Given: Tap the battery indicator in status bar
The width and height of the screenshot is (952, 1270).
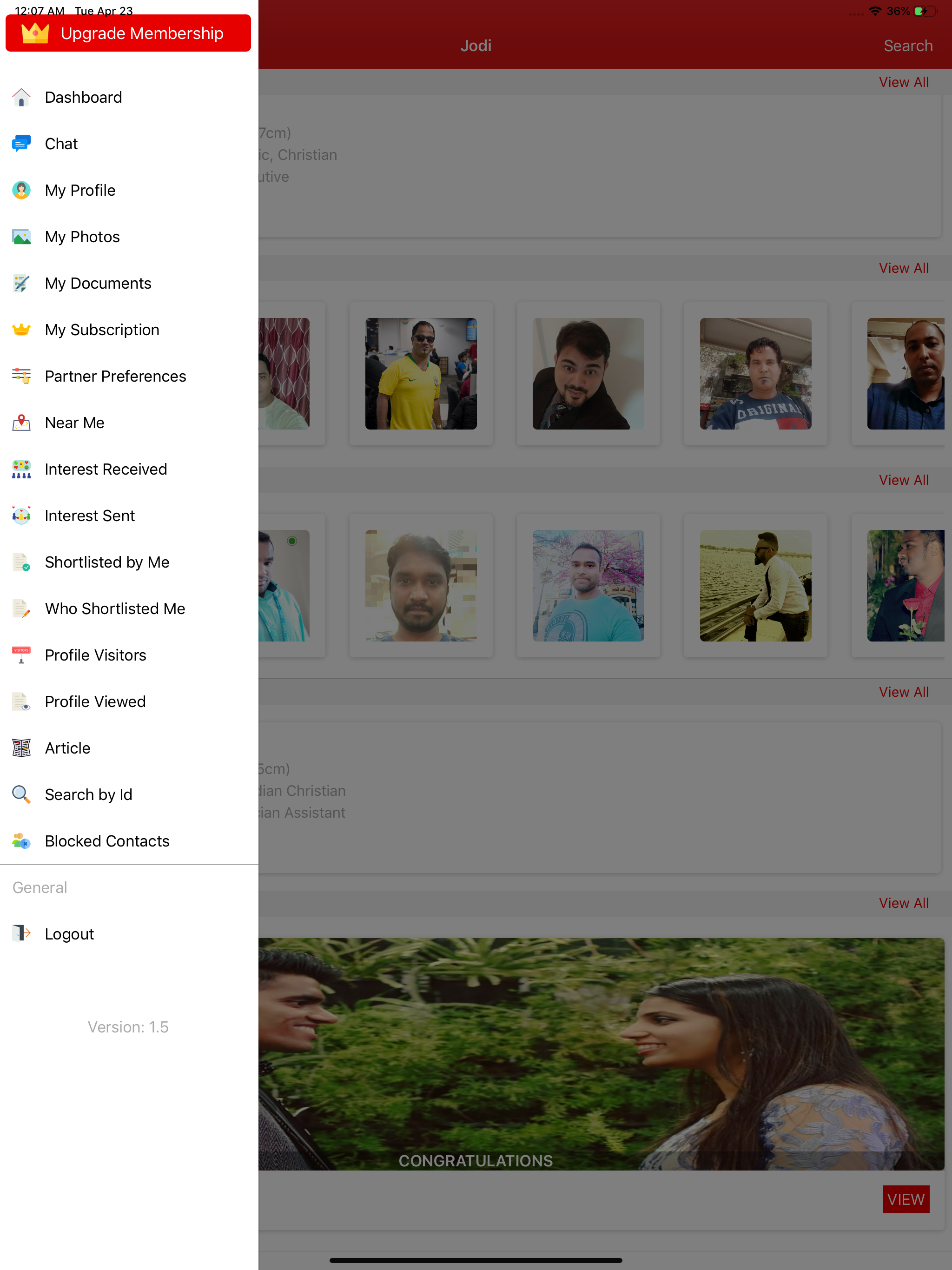Looking at the screenshot, I should point(926,11).
